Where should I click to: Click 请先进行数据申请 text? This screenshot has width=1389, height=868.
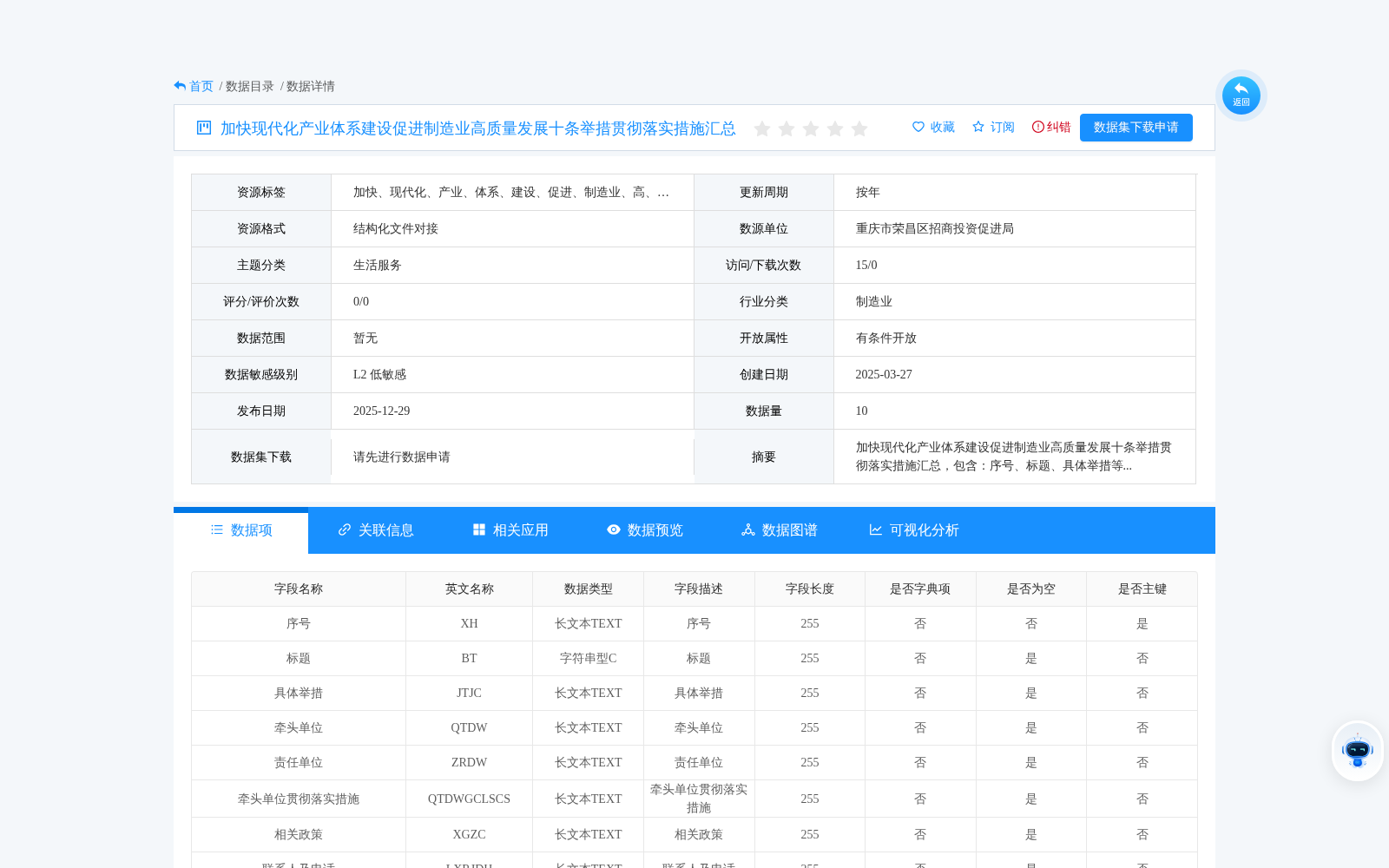[402, 457]
